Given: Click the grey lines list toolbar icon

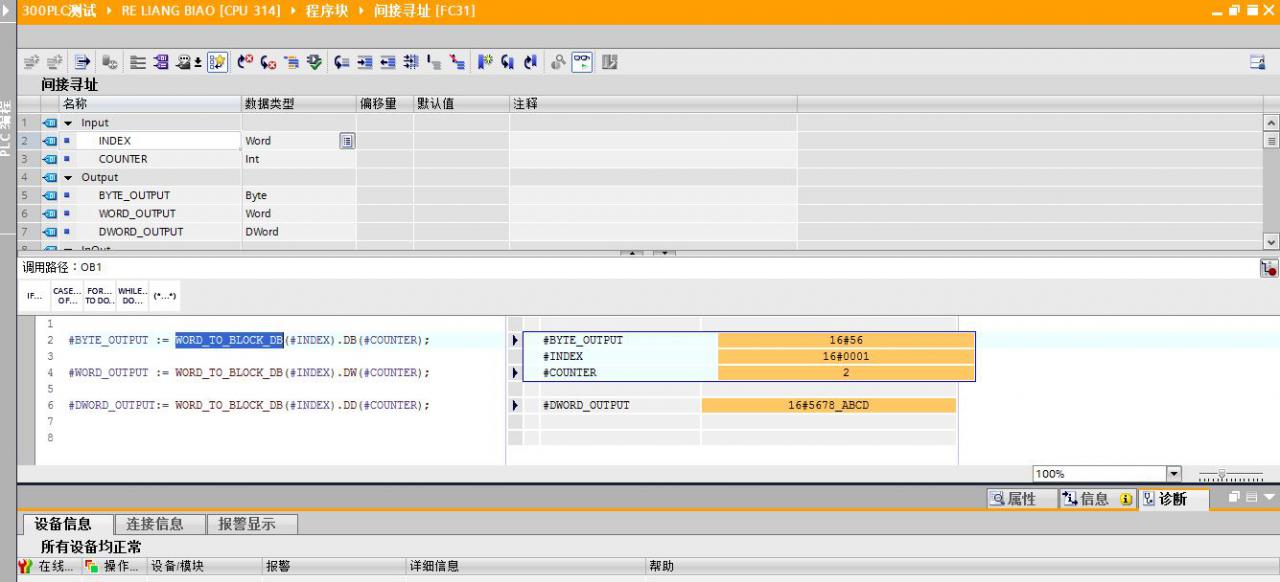Looking at the screenshot, I should click(138, 62).
